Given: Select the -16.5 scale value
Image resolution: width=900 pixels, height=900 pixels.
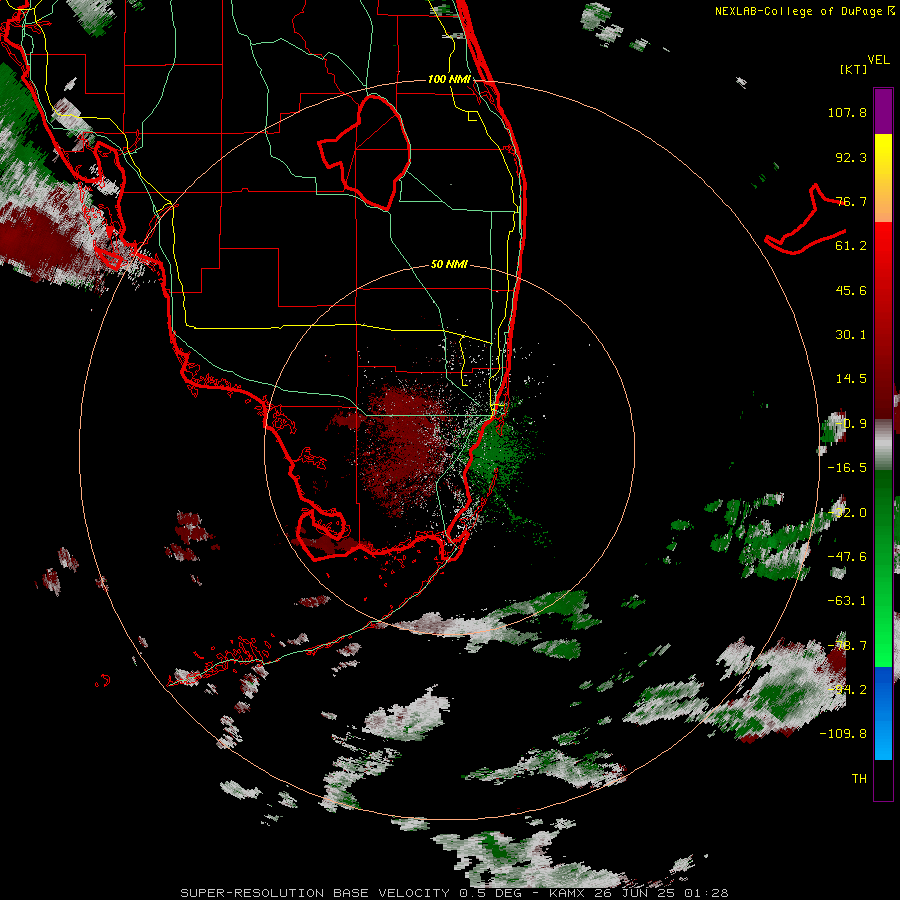Looking at the screenshot, I should pyautogui.click(x=847, y=468).
